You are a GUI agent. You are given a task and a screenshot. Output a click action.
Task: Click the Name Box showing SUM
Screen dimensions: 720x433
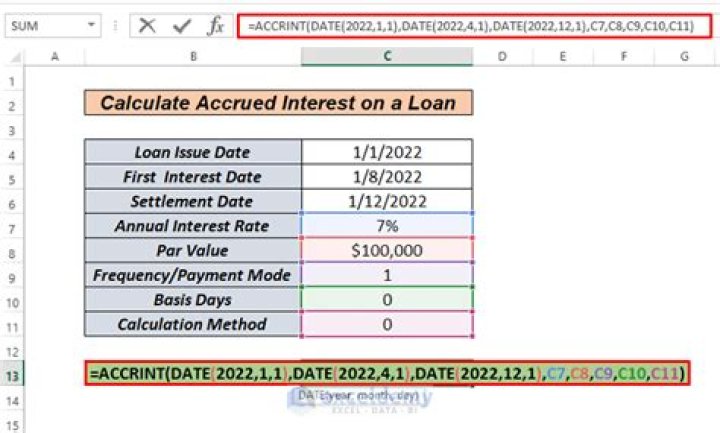(45, 26)
